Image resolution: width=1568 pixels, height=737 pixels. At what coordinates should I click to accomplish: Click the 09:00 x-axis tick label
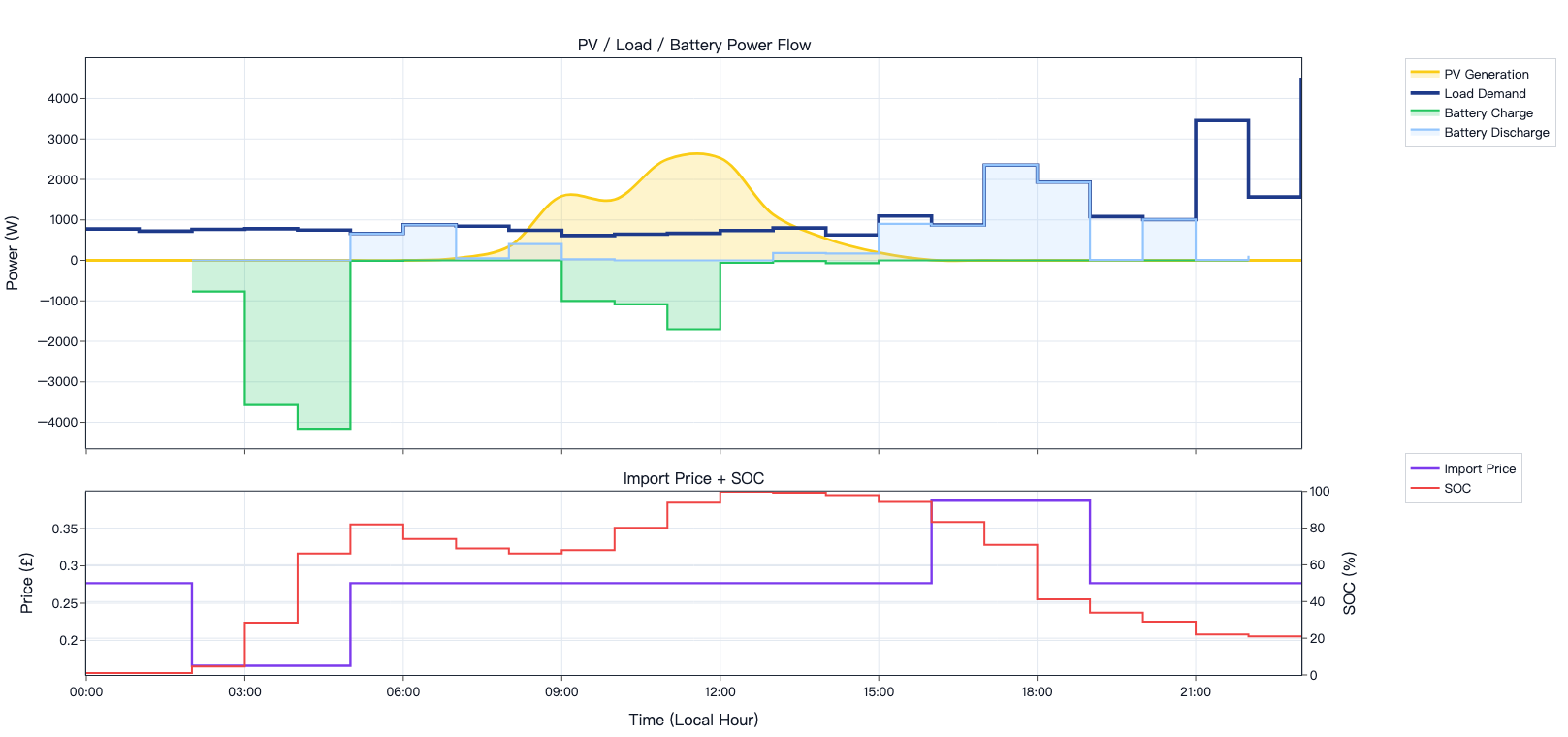[561, 691]
